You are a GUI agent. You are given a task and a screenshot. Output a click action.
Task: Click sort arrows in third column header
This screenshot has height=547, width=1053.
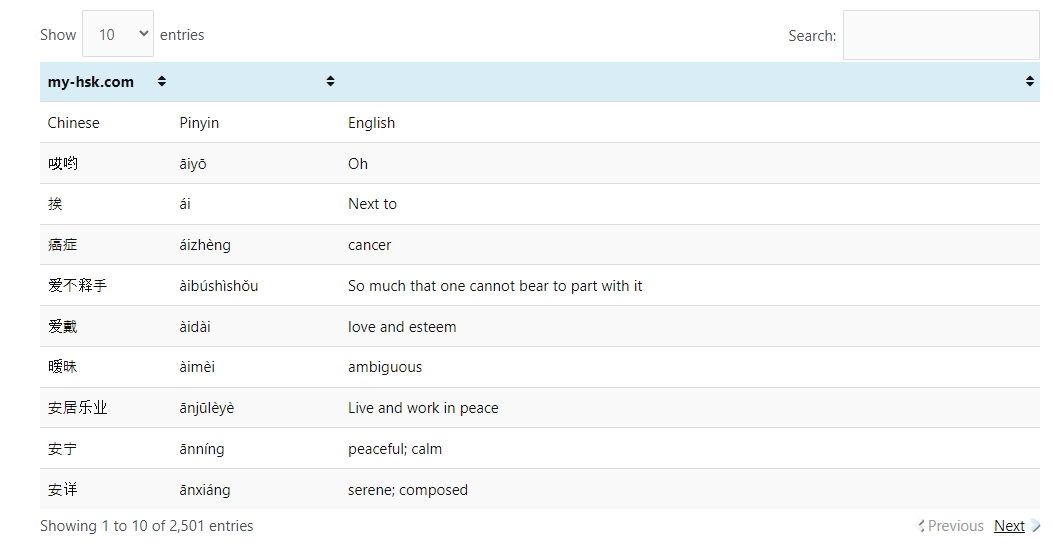point(1029,82)
